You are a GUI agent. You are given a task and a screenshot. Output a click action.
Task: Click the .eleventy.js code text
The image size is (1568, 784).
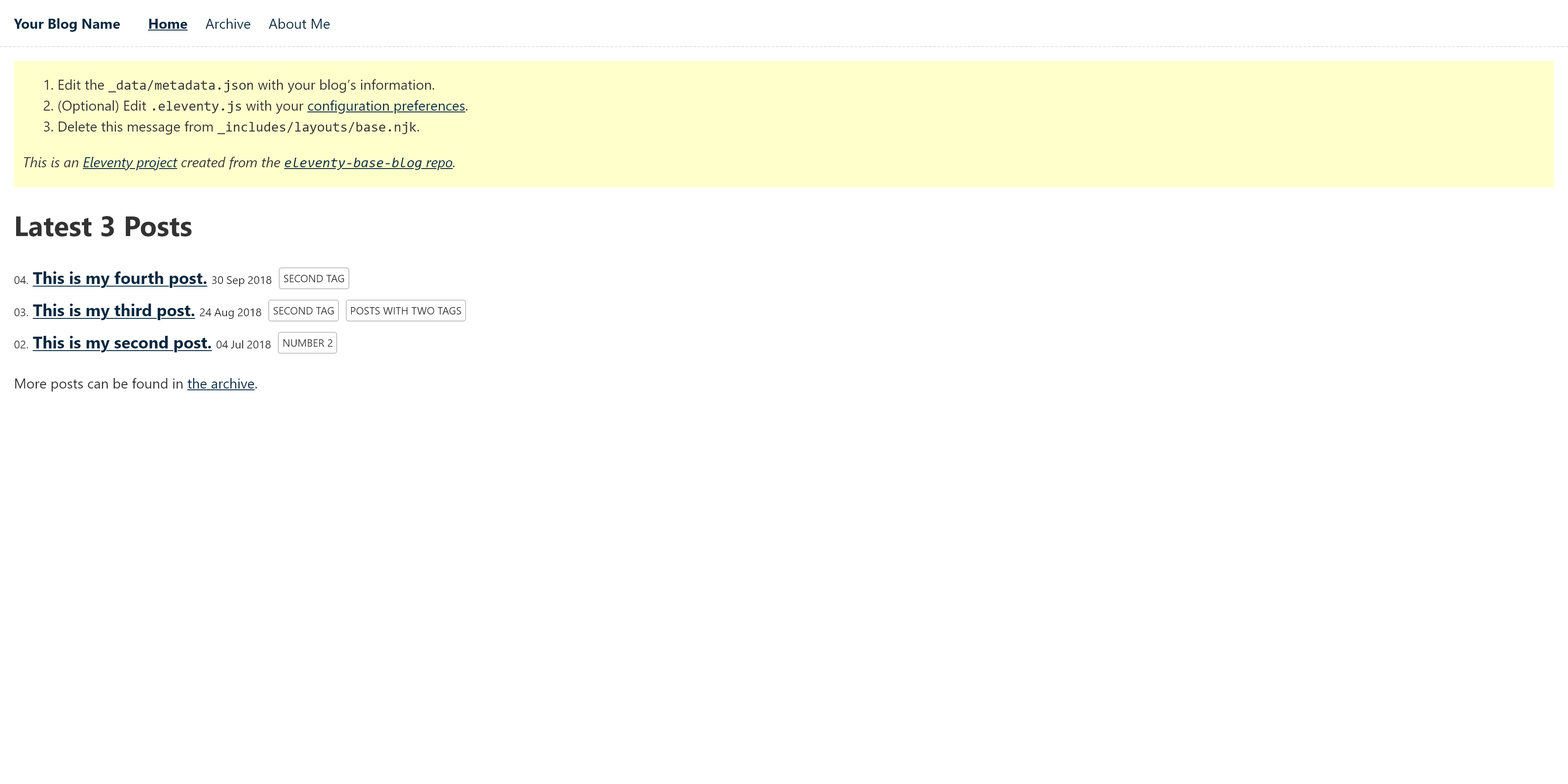tap(196, 107)
